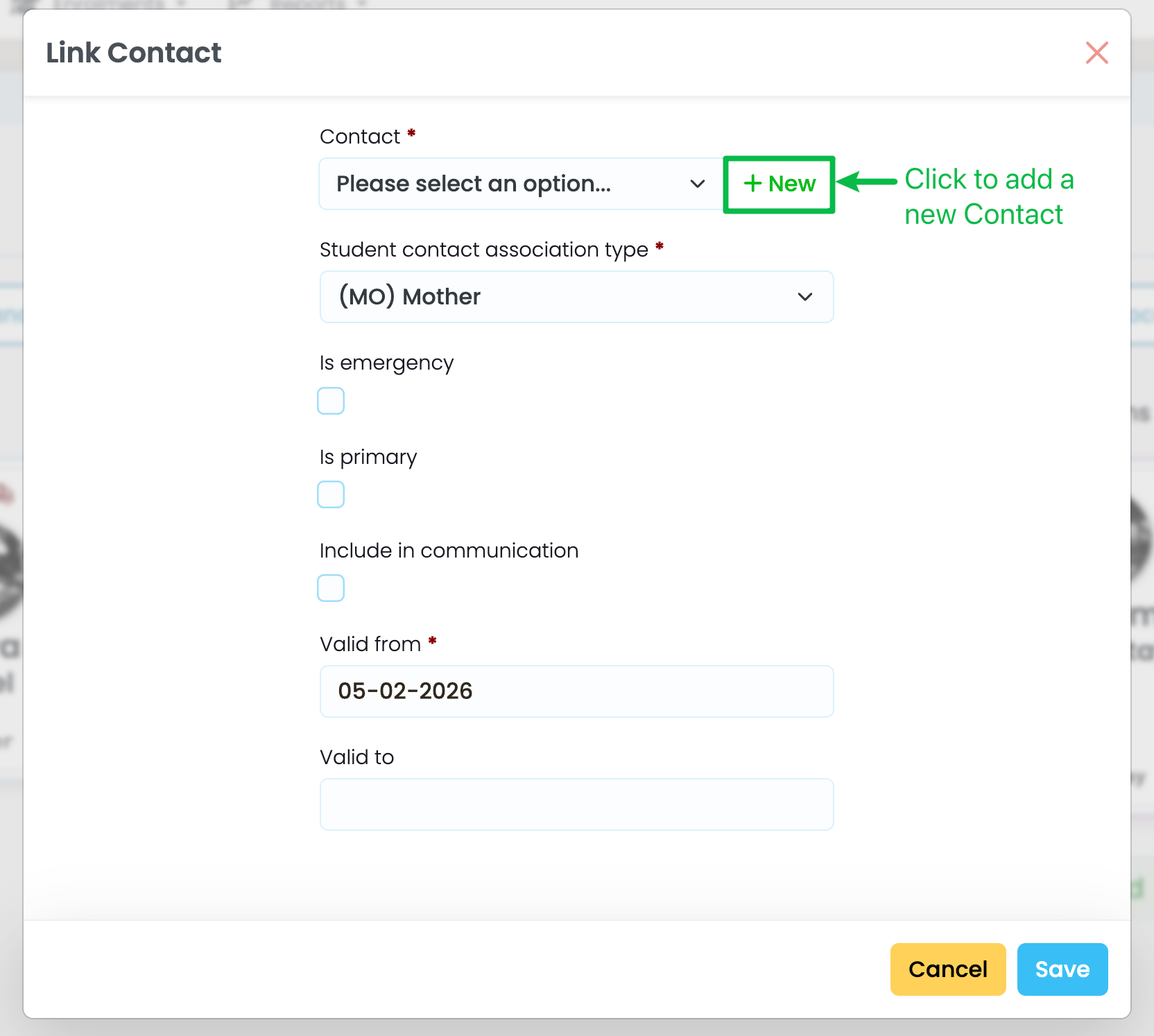1154x1036 pixels.
Task: Tick the Is primary checkbox
Action: coord(331,494)
